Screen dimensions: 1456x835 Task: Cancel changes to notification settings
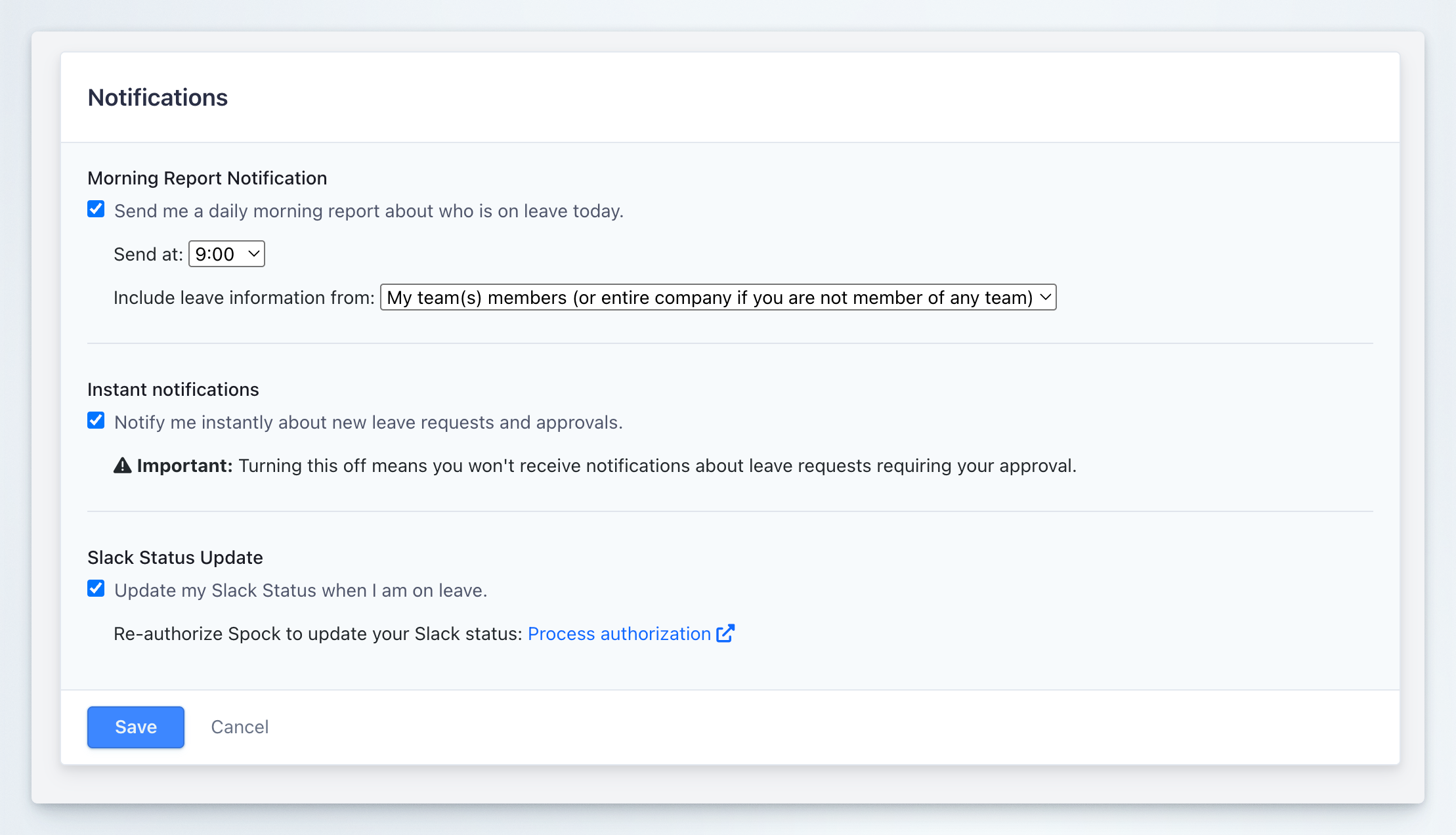coord(240,727)
